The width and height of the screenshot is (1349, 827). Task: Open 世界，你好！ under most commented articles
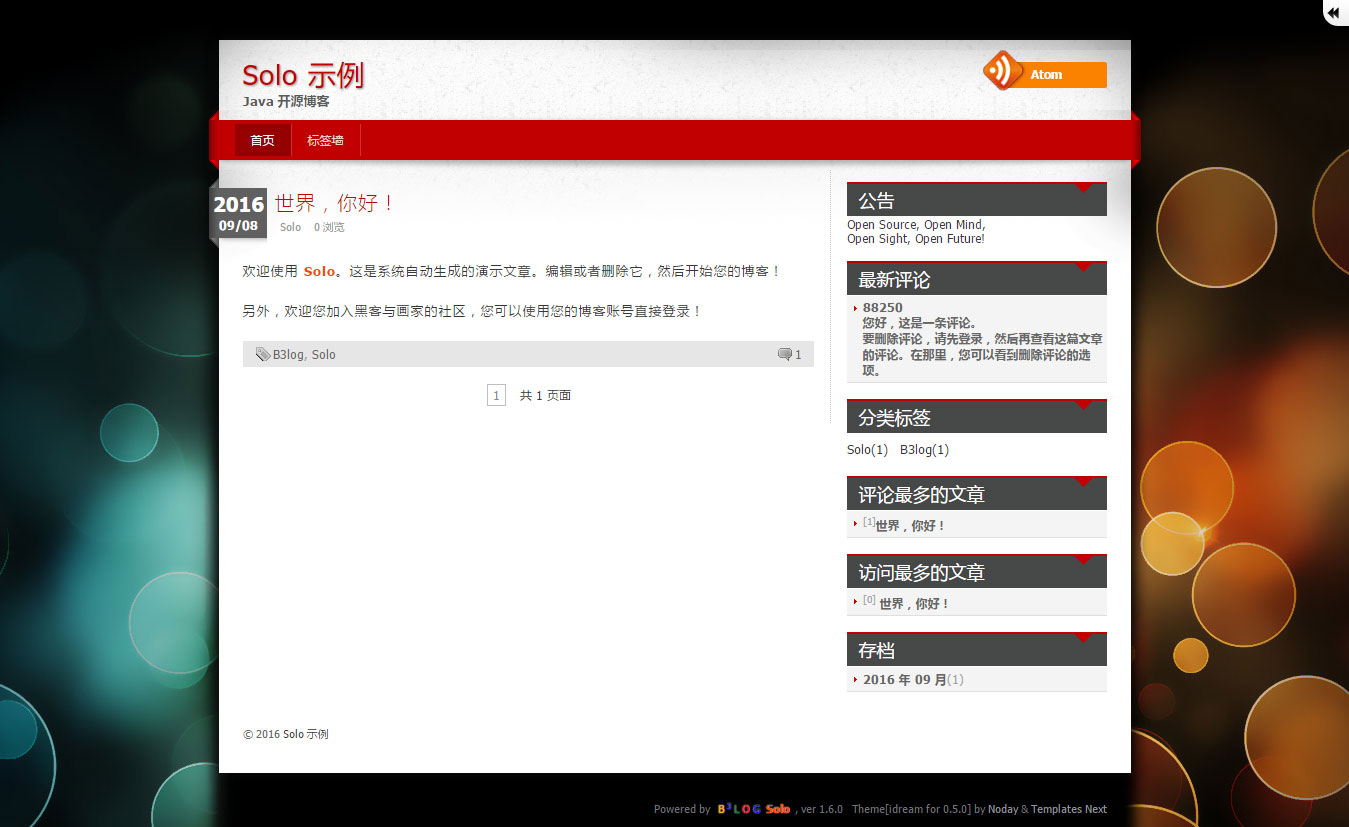(x=910, y=526)
